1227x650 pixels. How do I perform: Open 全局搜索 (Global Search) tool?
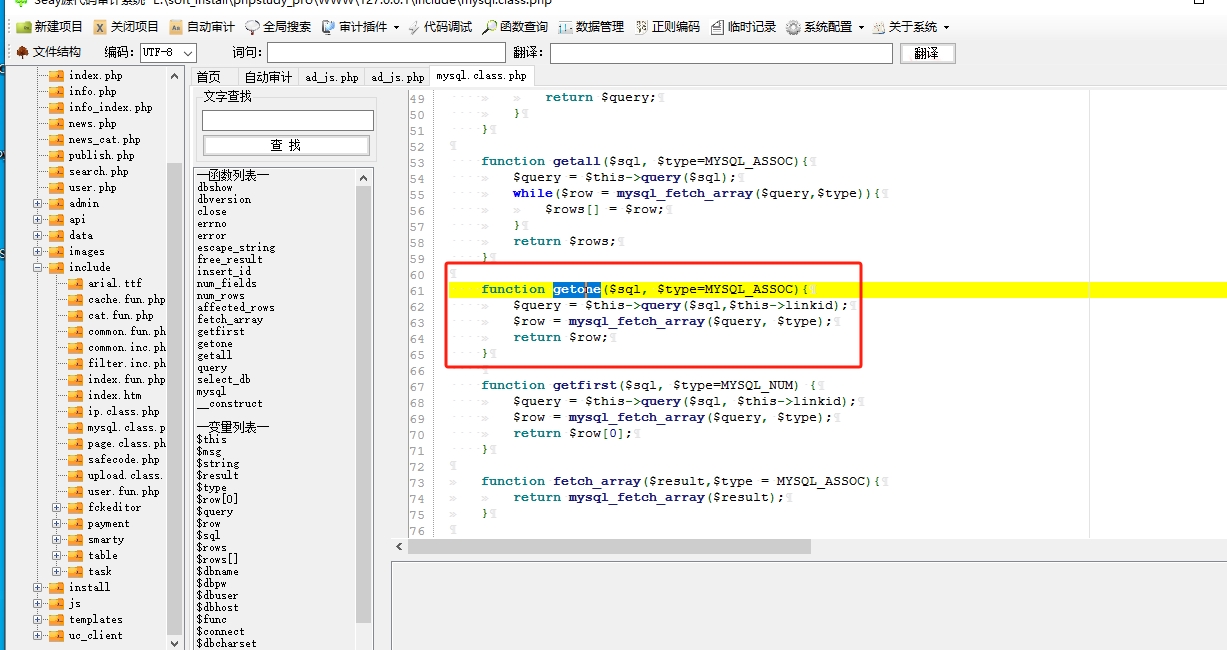click(x=278, y=27)
